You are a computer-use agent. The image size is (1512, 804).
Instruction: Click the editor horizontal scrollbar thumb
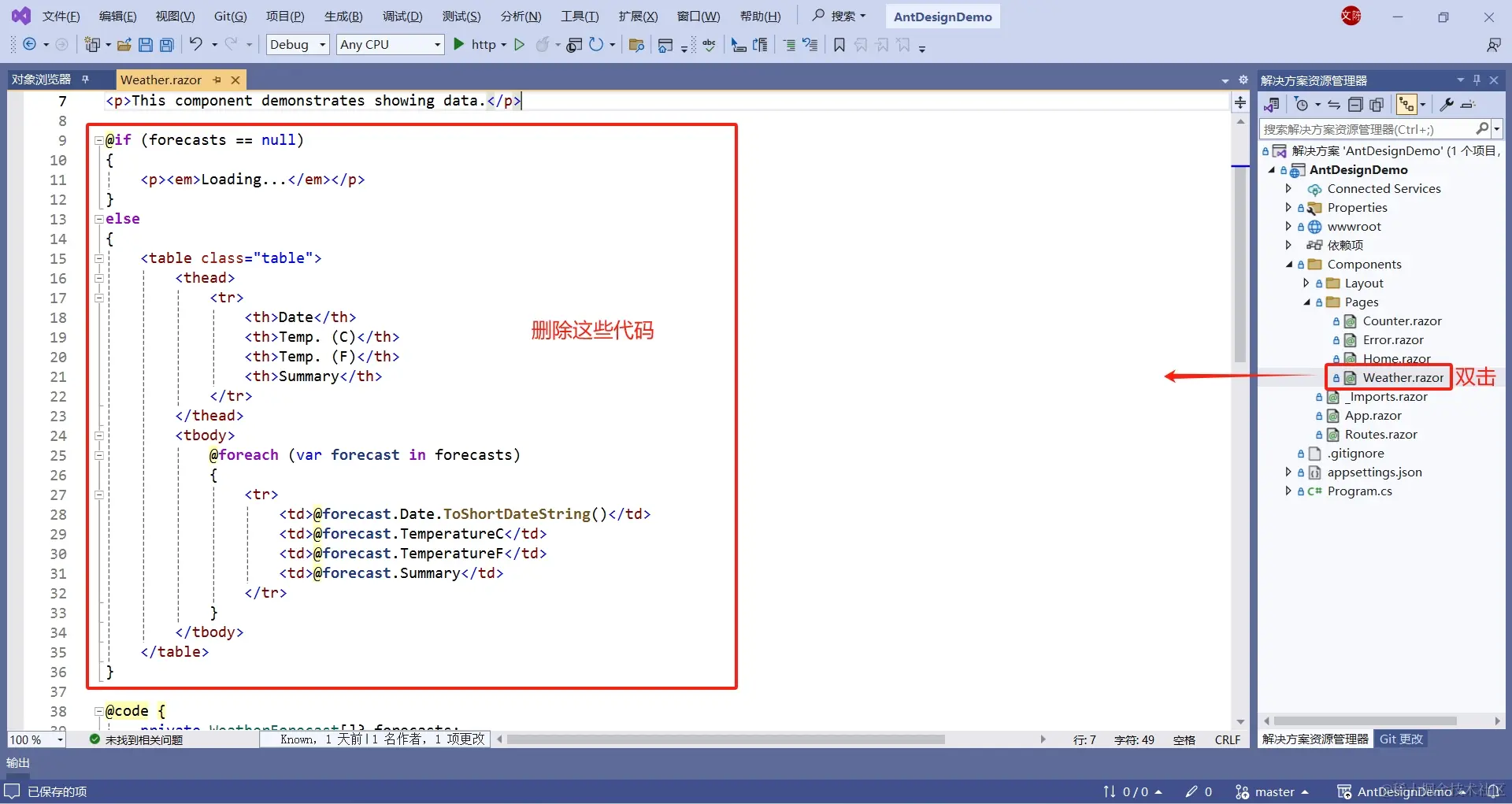pyautogui.click(x=726, y=739)
